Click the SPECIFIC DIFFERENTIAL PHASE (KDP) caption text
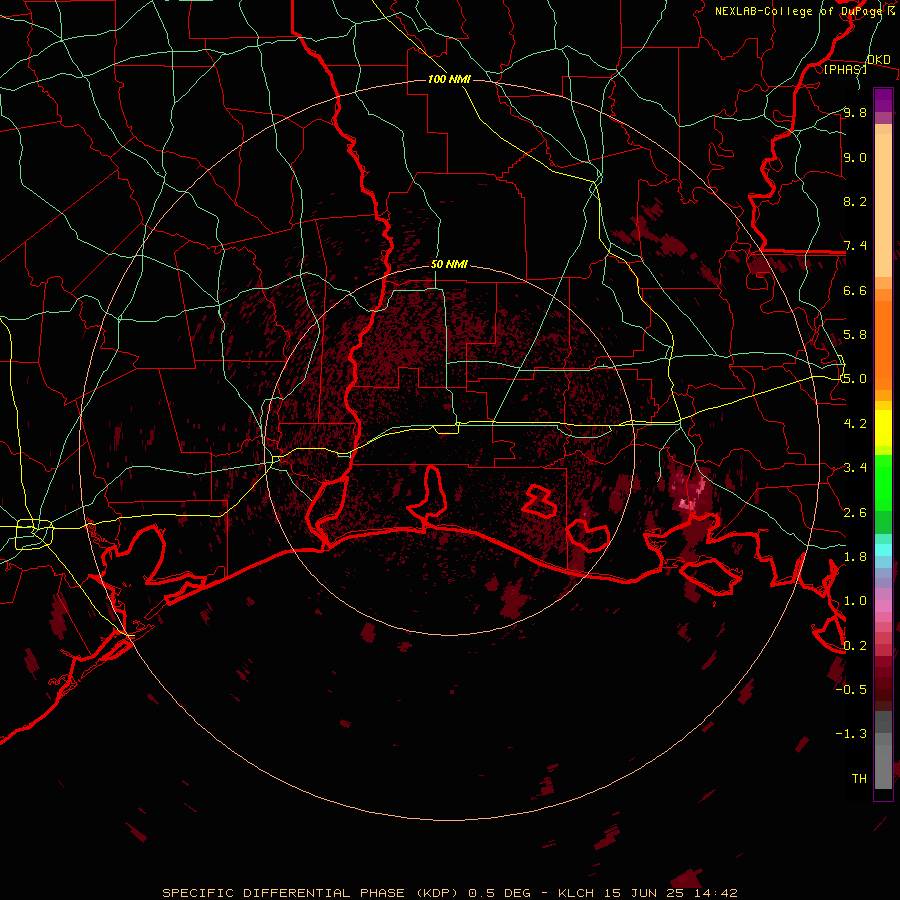 313,893
